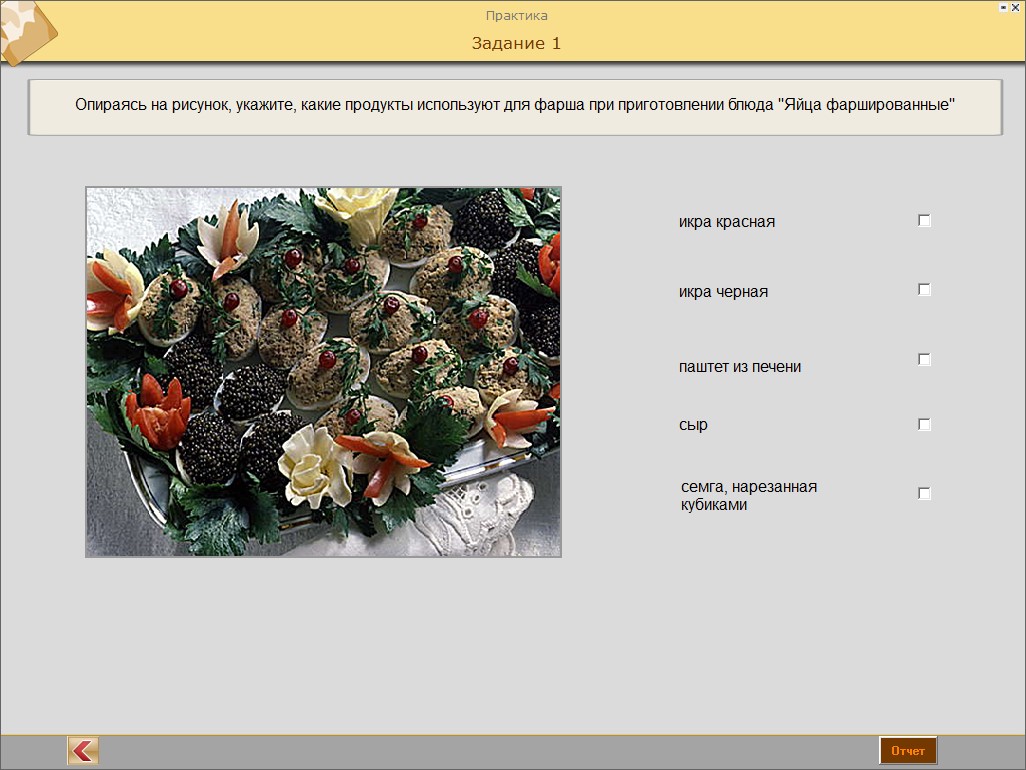This screenshot has width=1026, height=770.
Task: Click the 'икра красная' answer label
Action: pos(726,222)
